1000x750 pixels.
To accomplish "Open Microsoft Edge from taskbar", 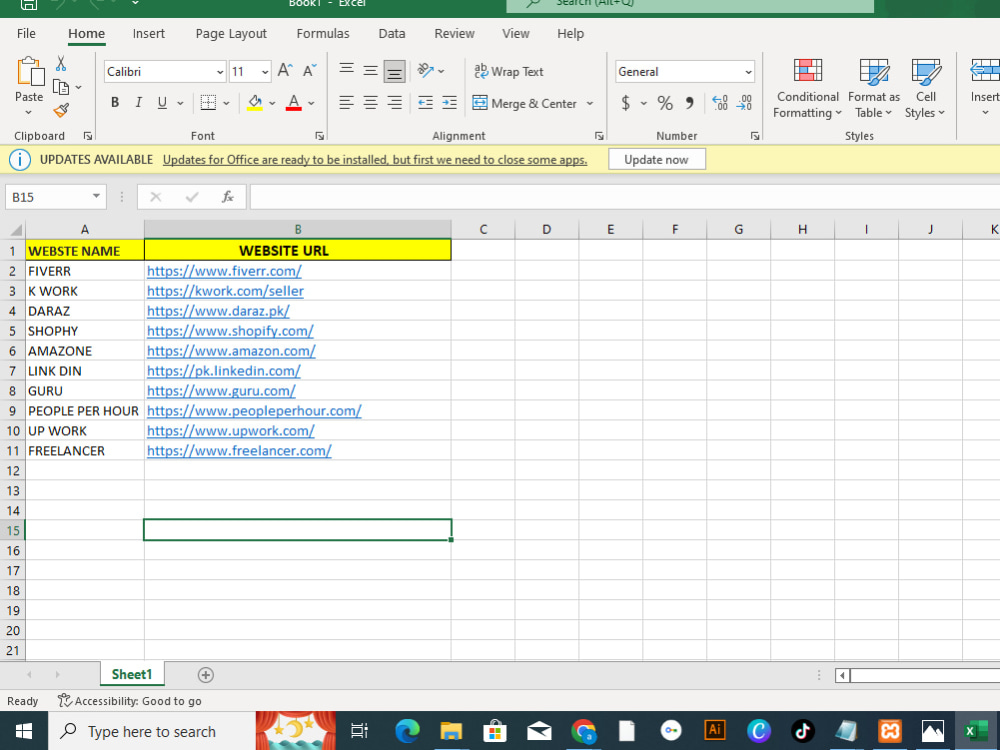I will [x=407, y=731].
